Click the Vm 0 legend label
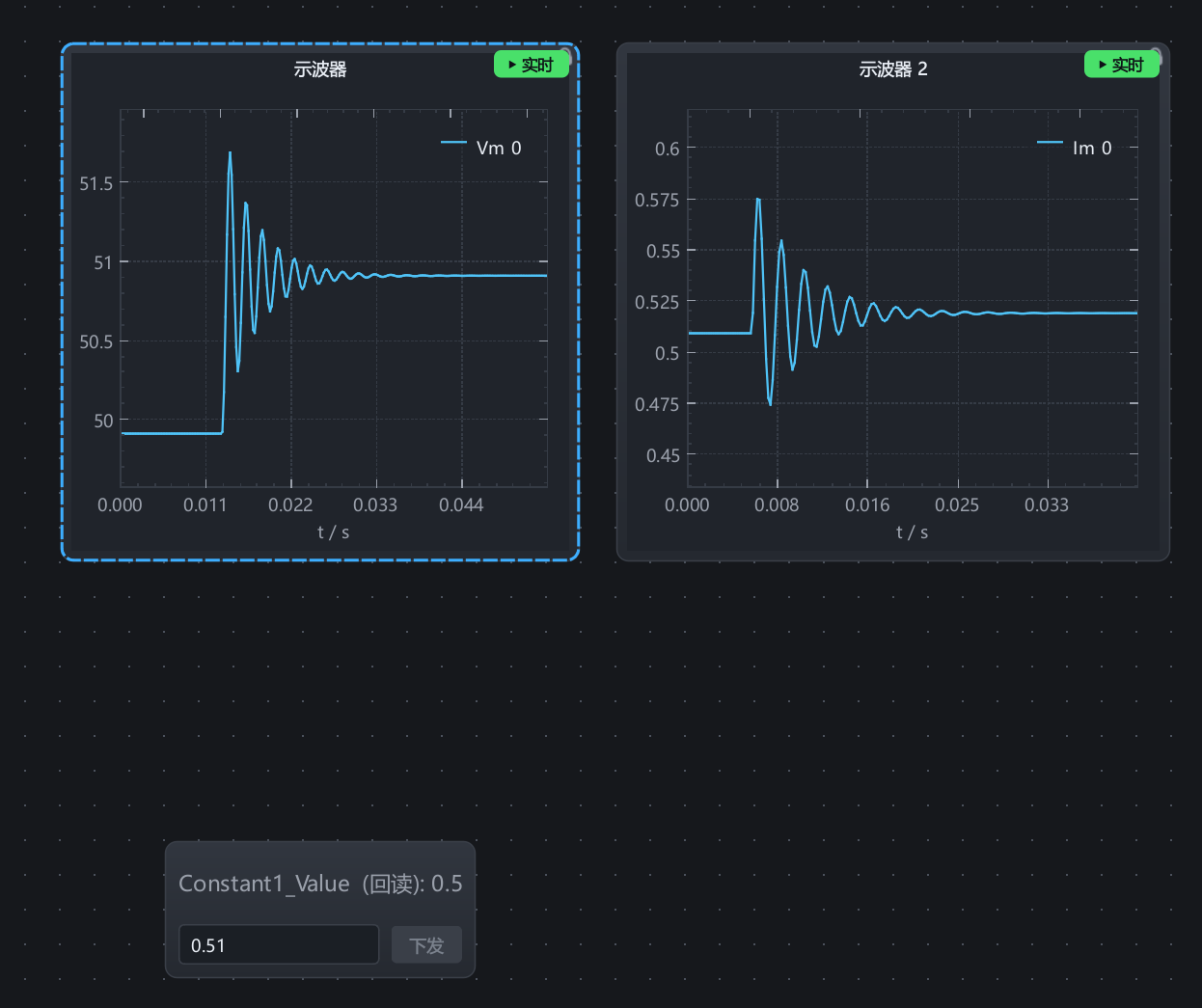 click(x=499, y=148)
